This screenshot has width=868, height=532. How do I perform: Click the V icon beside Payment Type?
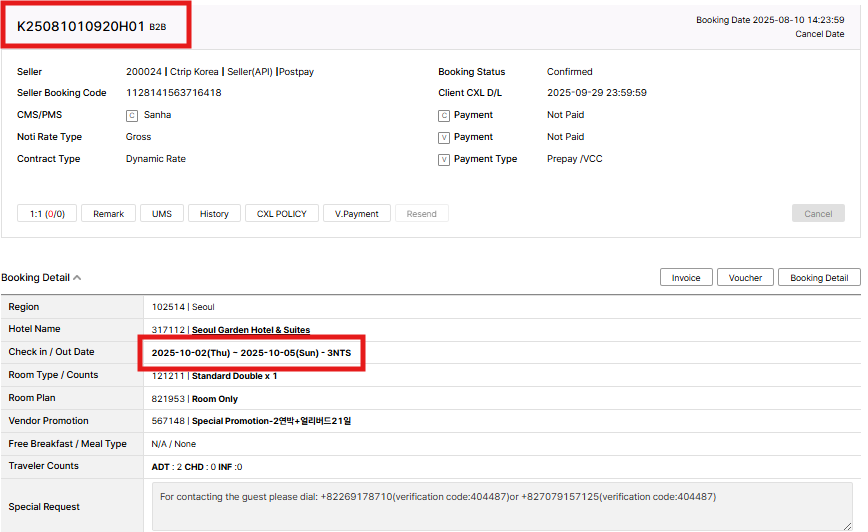pos(444,159)
